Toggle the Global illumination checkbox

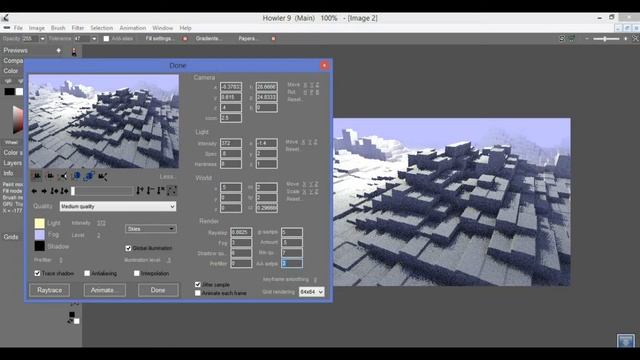pos(128,248)
